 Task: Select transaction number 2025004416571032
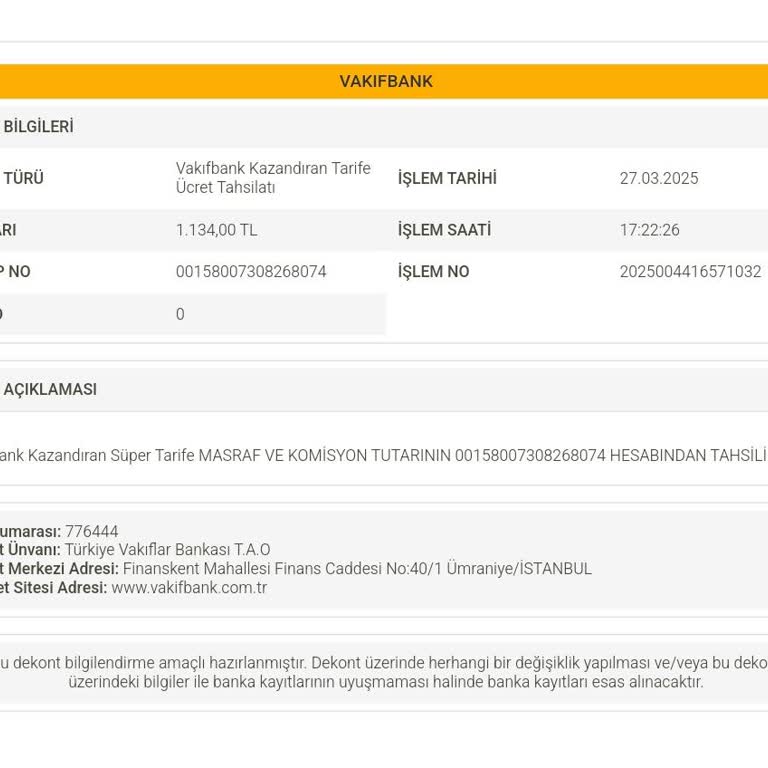tap(691, 272)
